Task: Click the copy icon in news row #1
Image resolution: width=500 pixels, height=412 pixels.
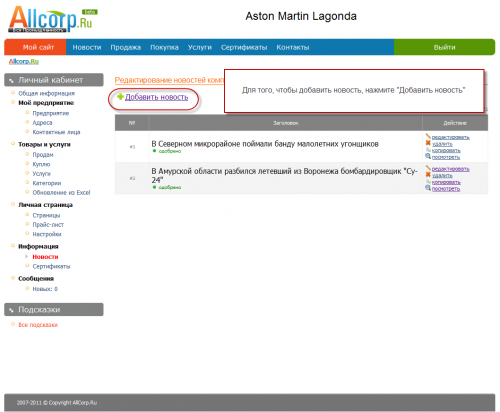Action: coord(428,150)
